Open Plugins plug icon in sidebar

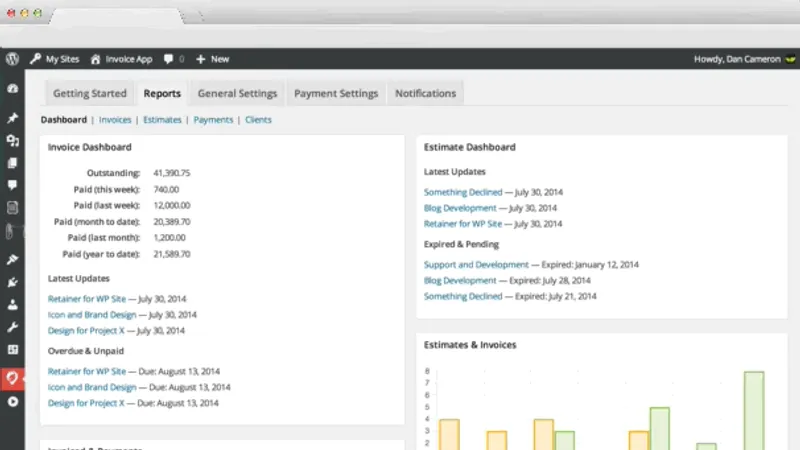[12, 282]
